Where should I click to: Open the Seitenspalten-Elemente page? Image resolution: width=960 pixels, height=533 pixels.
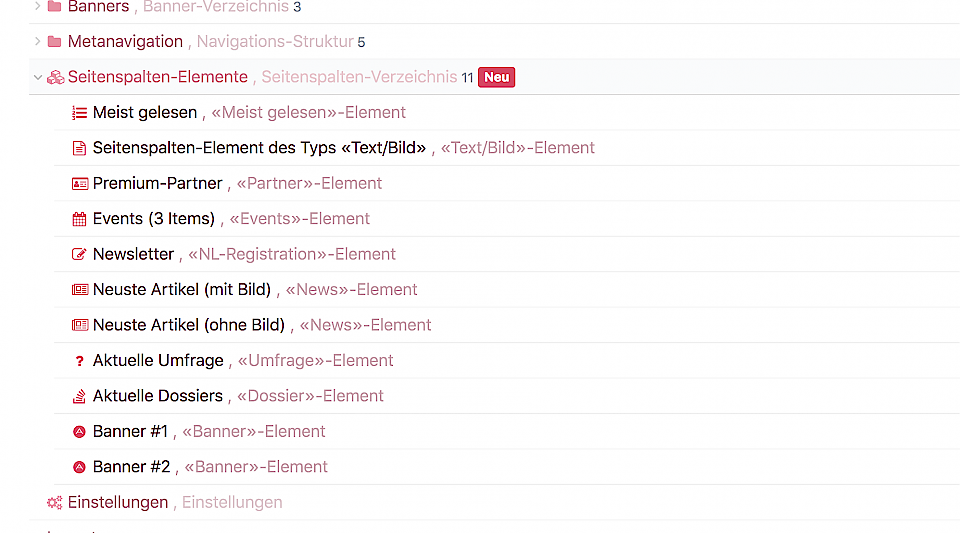pos(158,77)
